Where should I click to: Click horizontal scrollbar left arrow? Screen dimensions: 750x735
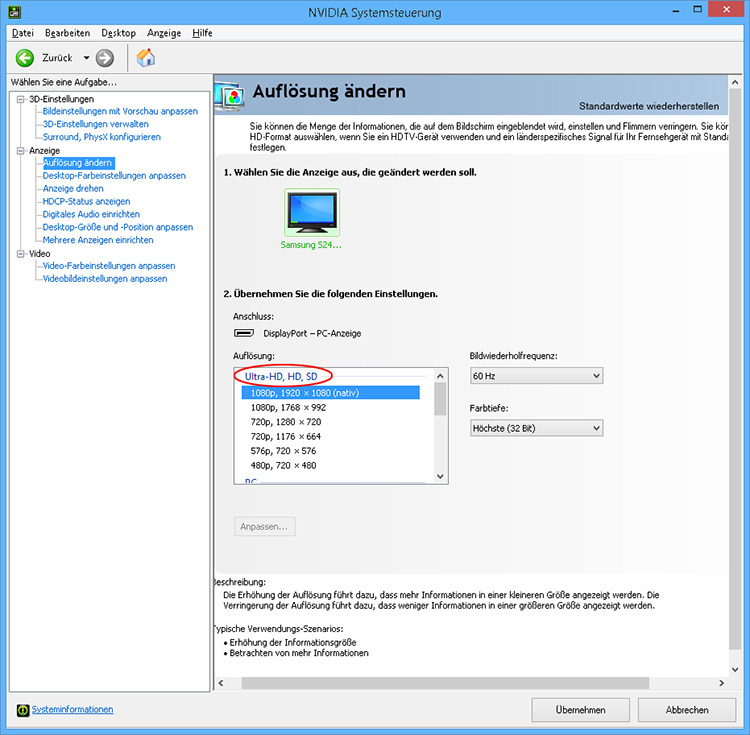coord(221,683)
